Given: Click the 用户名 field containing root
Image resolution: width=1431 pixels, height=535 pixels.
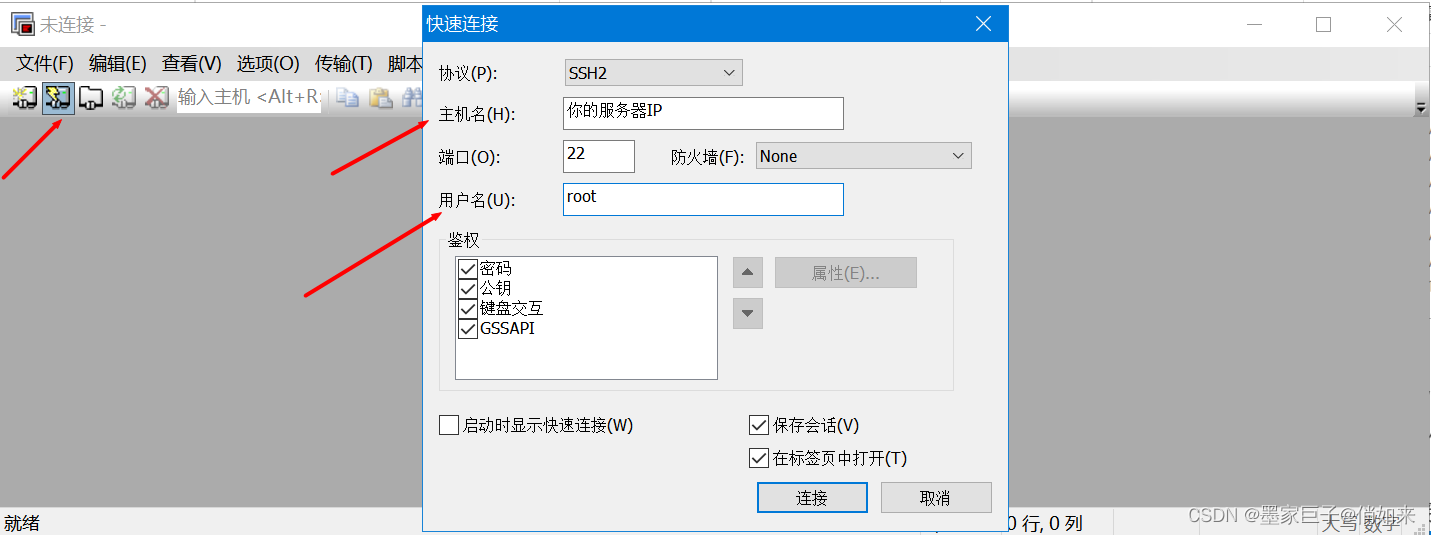Looking at the screenshot, I should (x=703, y=199).
